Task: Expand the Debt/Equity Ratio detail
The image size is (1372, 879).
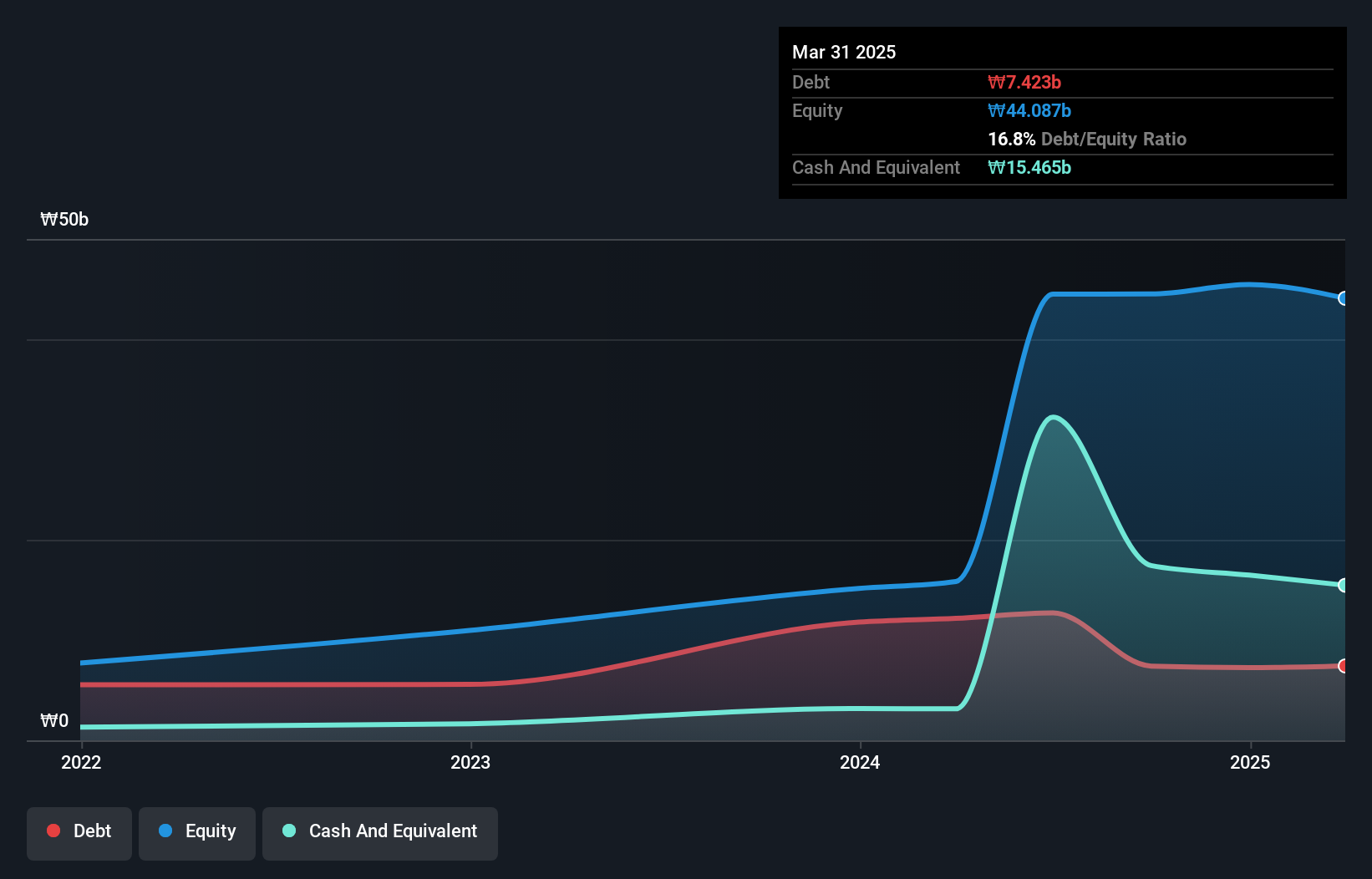Action: coord(1087,140)
